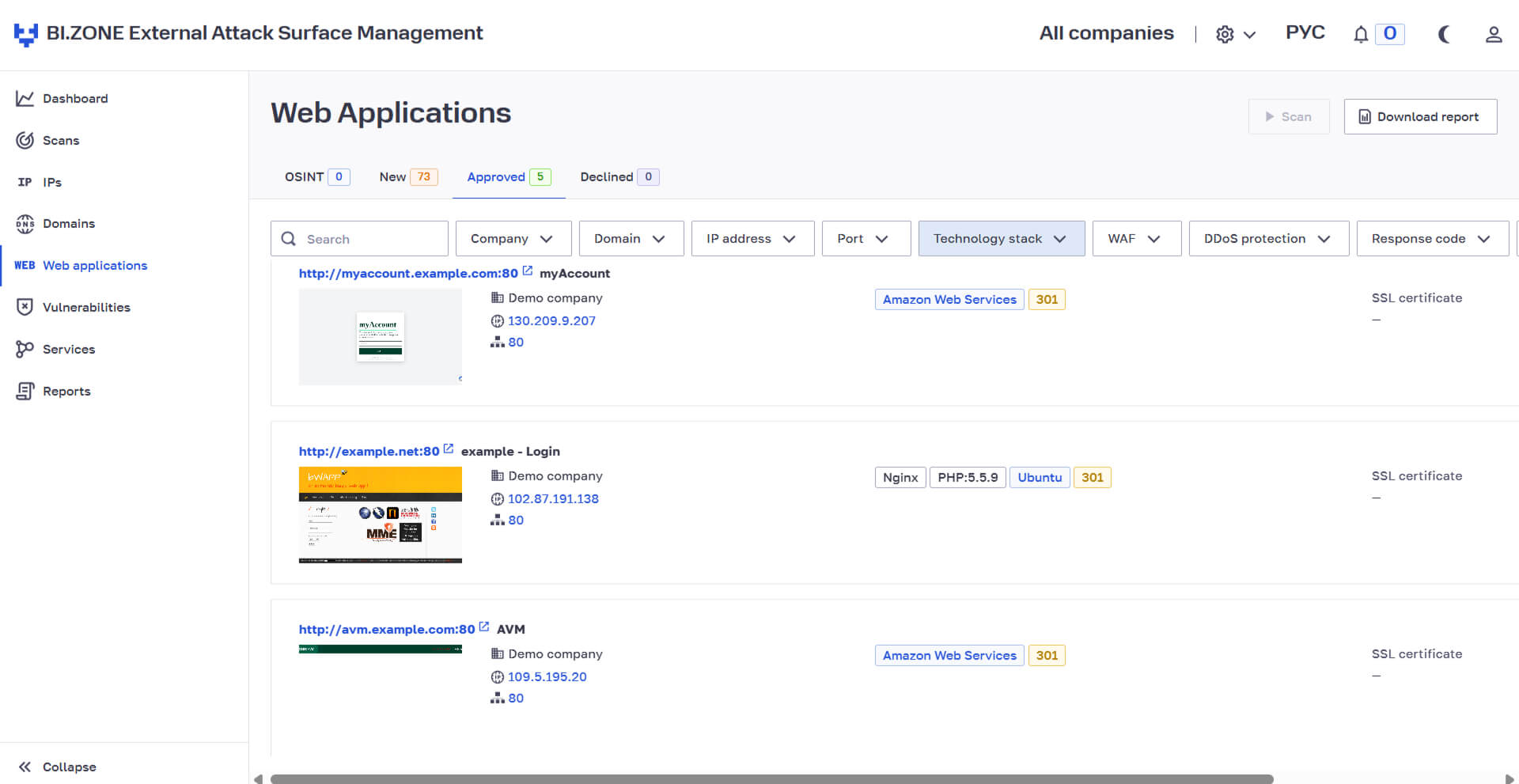Switch to the Declined tab
Screen dimensions: 1519x784
[619, 177]
